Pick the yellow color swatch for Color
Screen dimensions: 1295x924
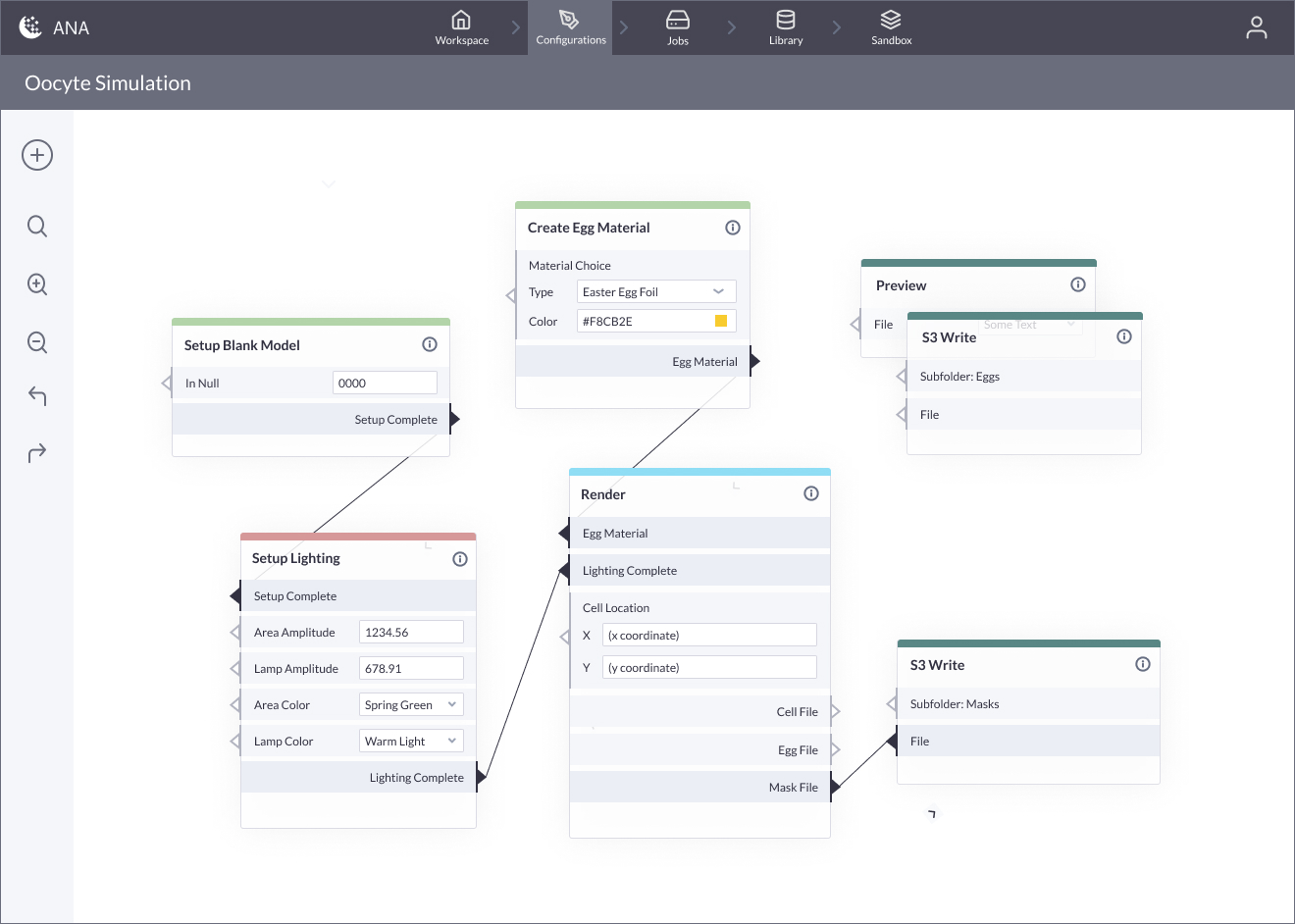pos(721,321)
